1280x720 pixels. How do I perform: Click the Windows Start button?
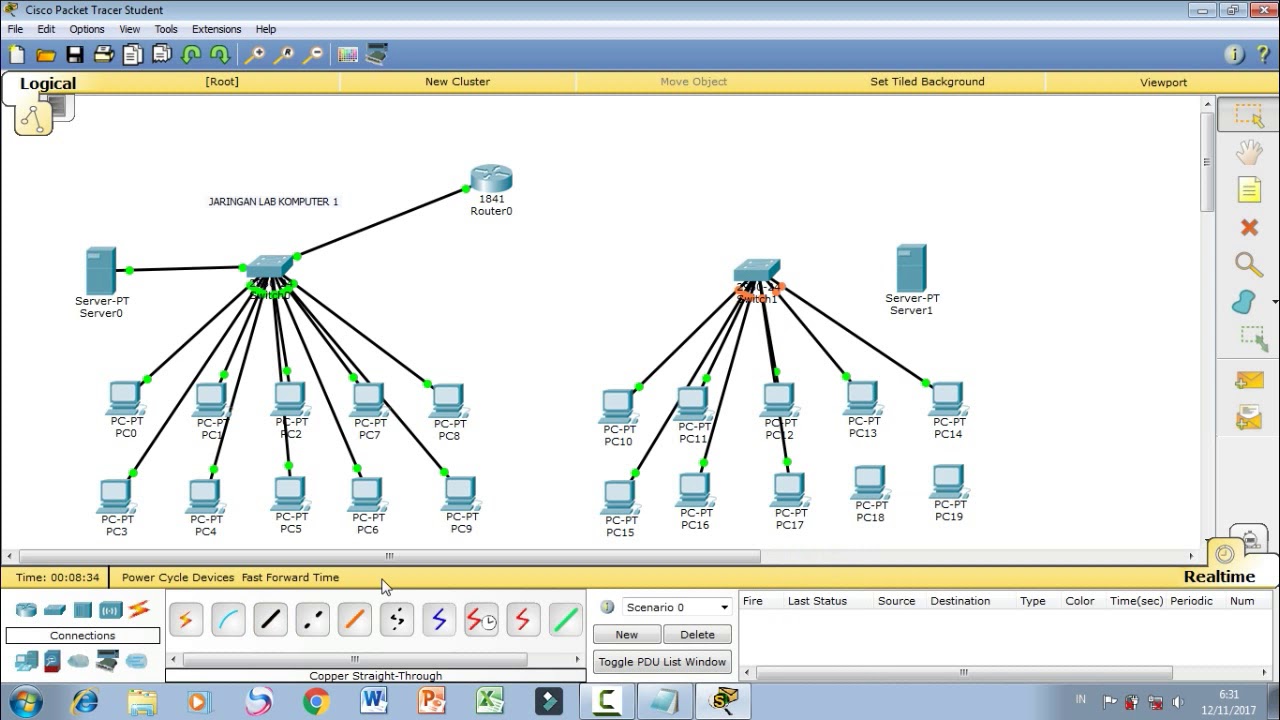(24, 701)
